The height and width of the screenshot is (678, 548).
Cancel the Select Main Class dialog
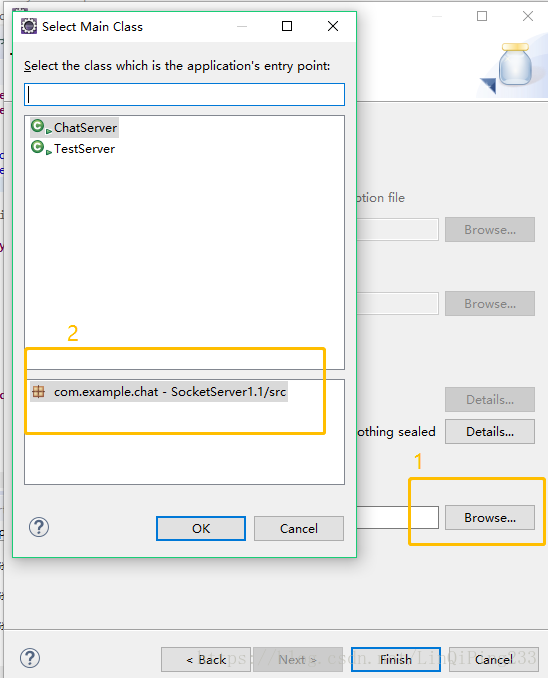(x=299, y=528)
